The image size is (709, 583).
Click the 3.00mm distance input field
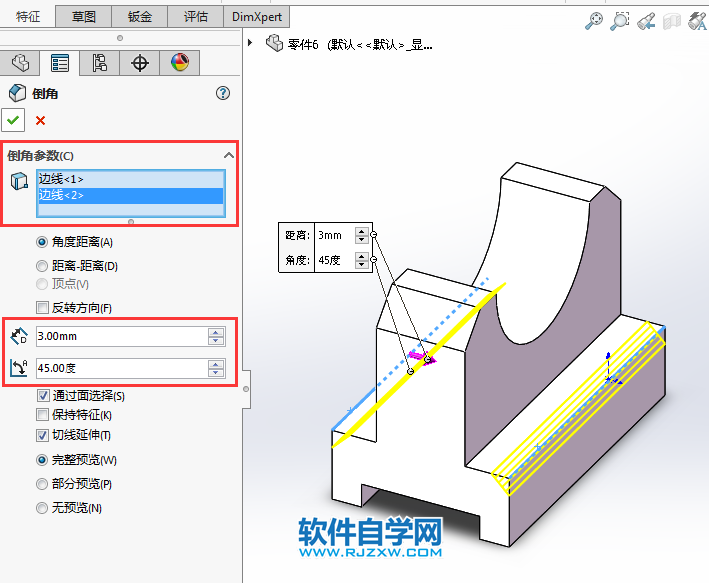point(121,337)
